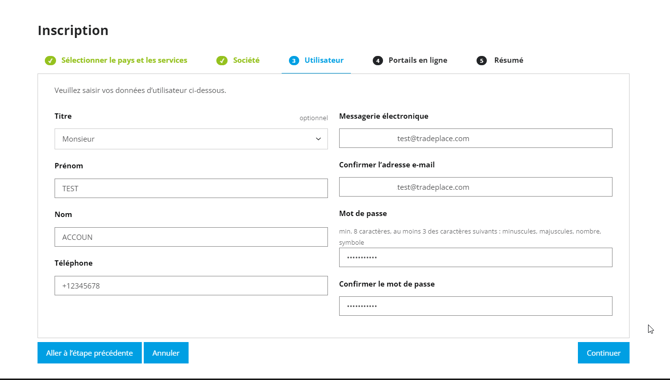Click the black step 5 circle icon
The height and width of the screenshot is (380, 670).
tap(482, 61)
